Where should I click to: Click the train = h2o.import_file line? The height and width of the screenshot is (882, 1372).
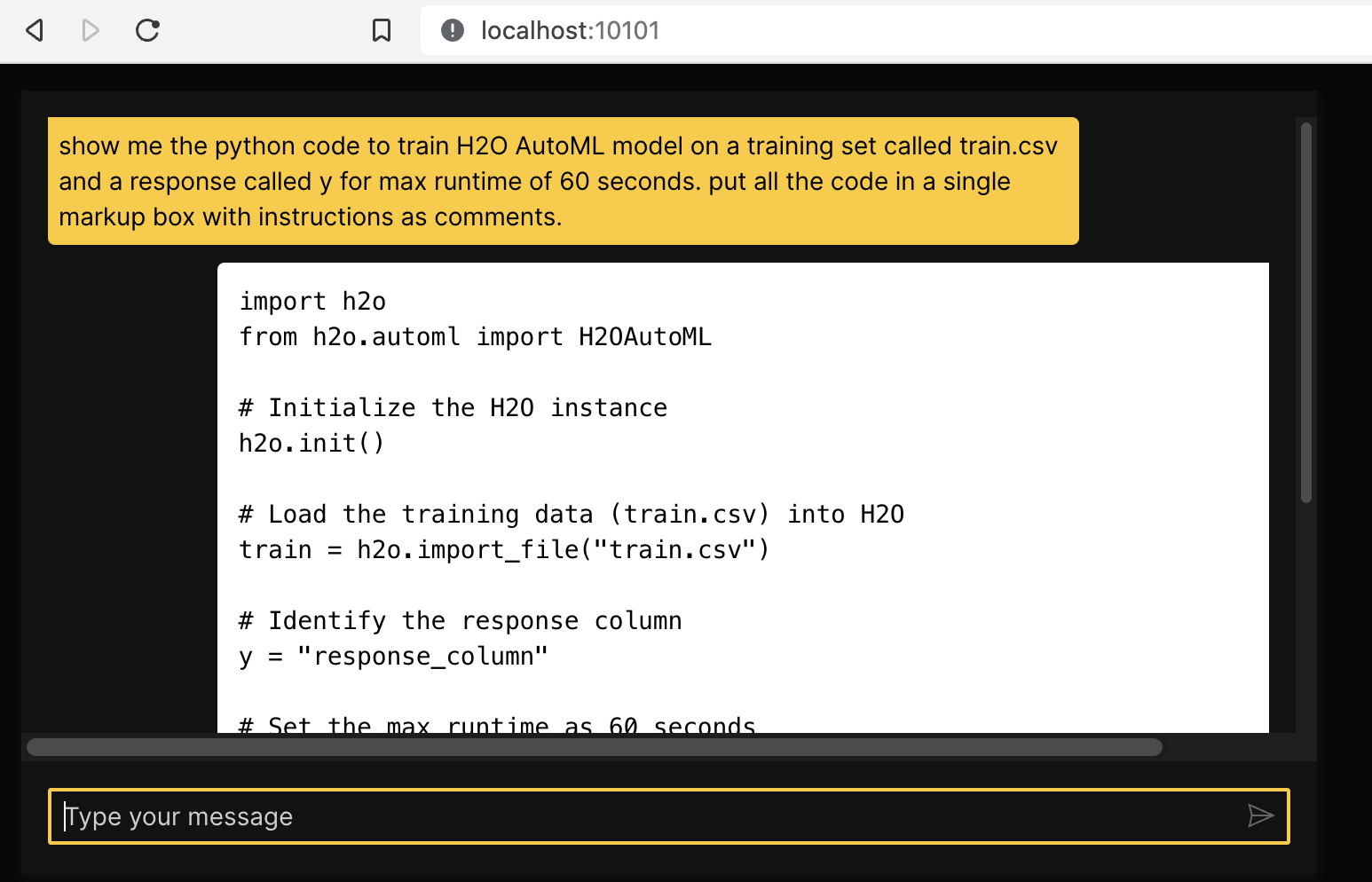(502, 548)
